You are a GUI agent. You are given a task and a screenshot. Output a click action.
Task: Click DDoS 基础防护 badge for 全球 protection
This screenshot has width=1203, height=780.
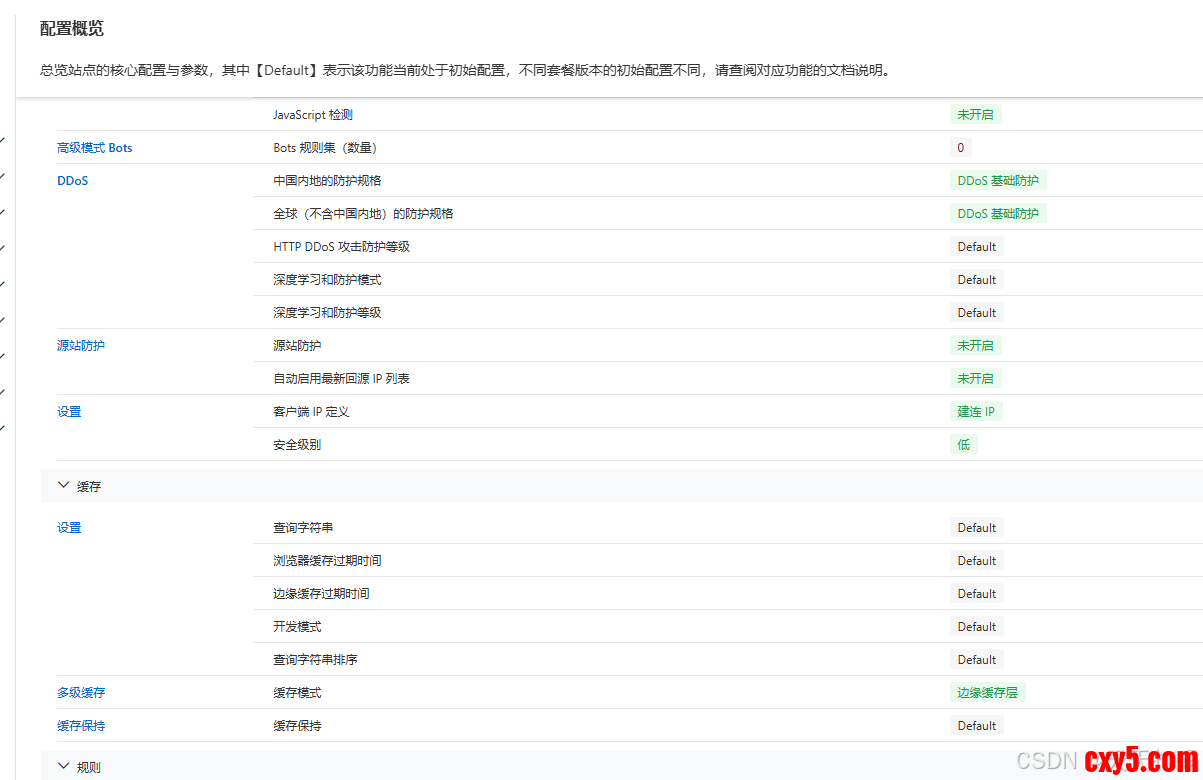[x=997, y=214]
